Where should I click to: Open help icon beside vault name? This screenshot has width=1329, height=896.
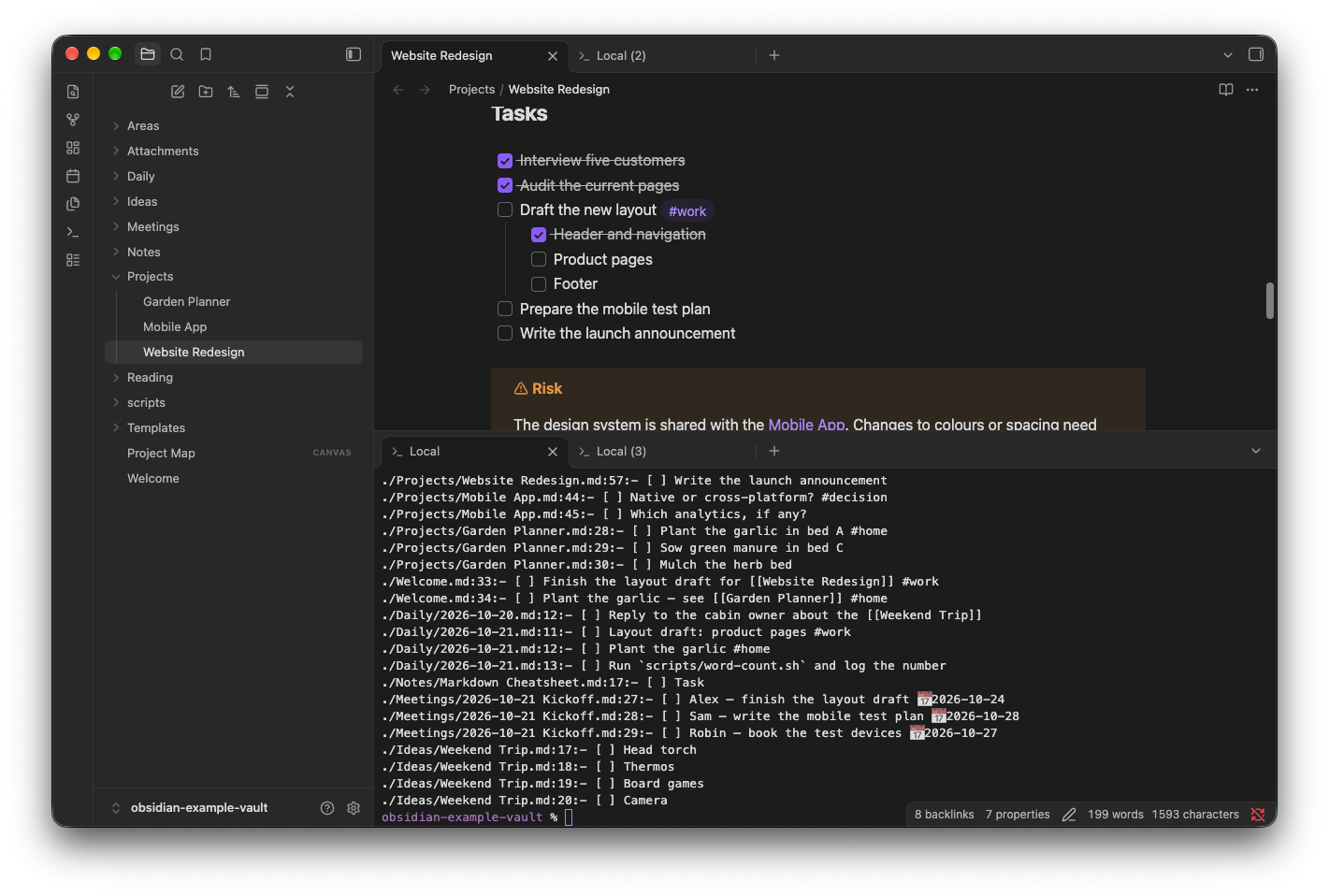pyautogui.click(x=327, y=808)
